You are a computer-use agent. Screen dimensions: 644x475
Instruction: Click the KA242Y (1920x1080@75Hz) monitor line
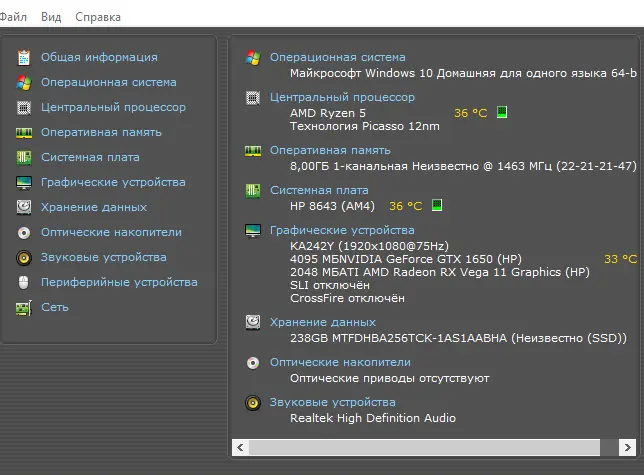[x=369, y=246]
